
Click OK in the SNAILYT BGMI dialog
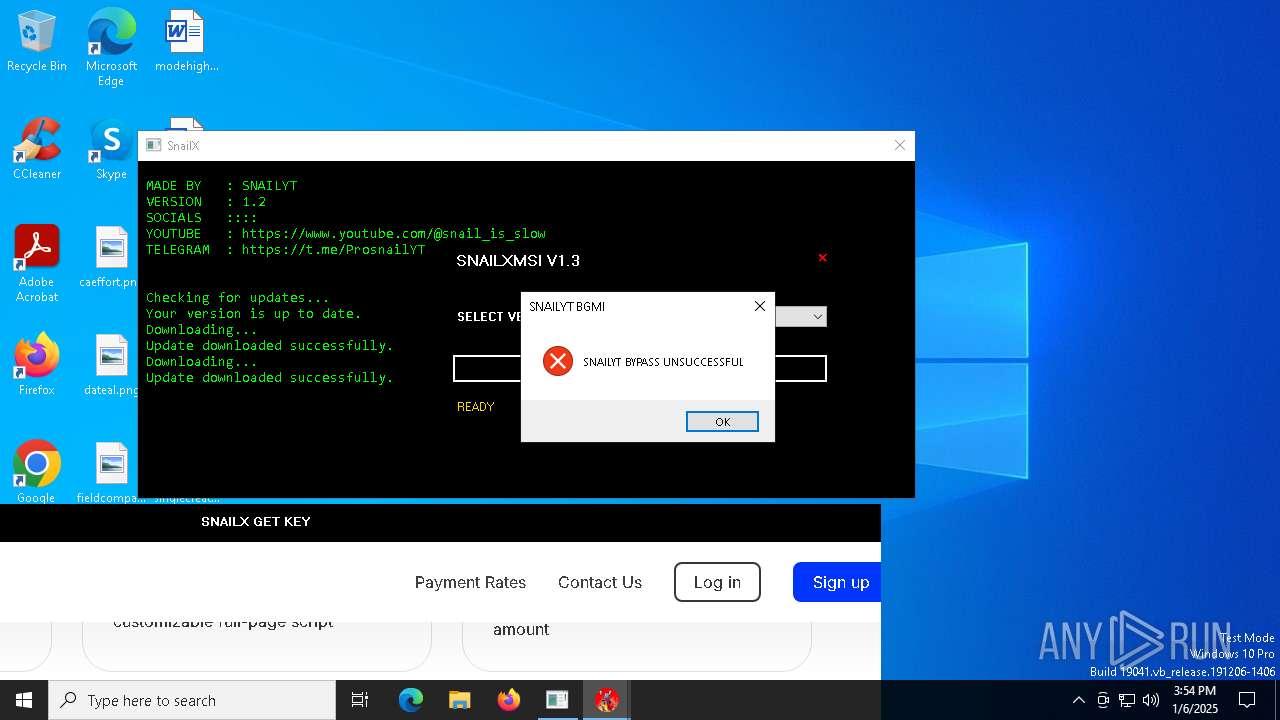[x=722, y=422]
